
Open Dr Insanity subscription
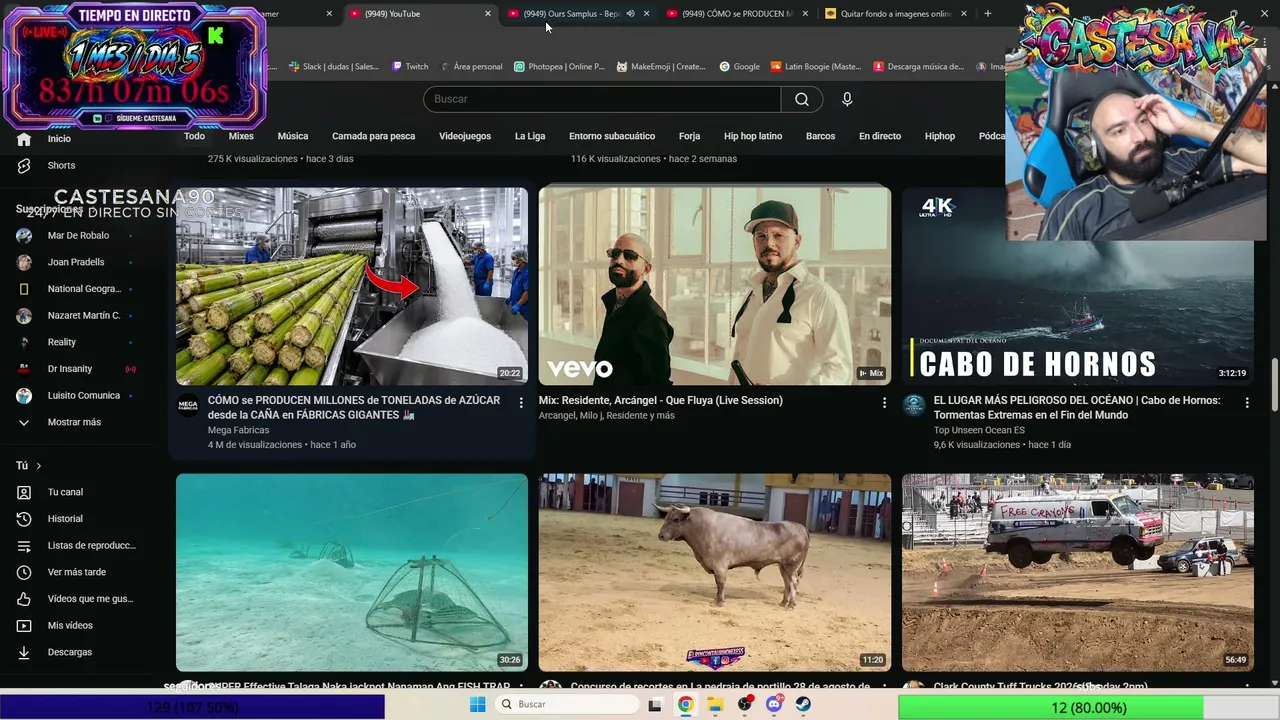[70, 369]
